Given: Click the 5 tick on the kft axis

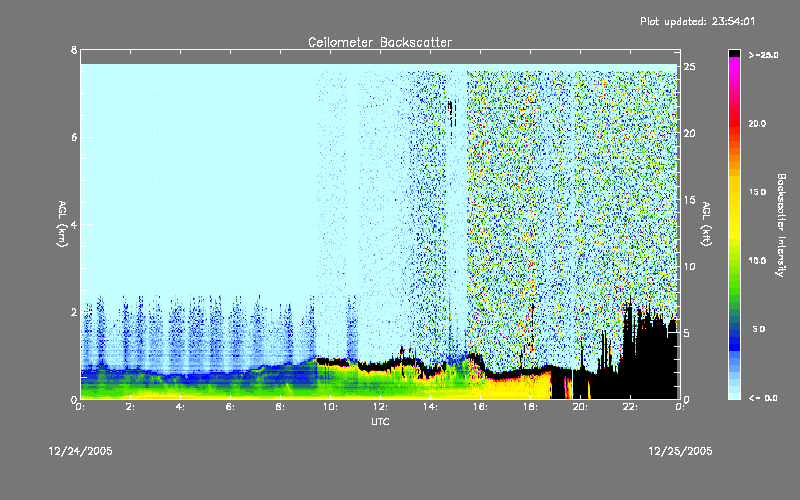Looking at the screenshot, I should tap(686, 333).
